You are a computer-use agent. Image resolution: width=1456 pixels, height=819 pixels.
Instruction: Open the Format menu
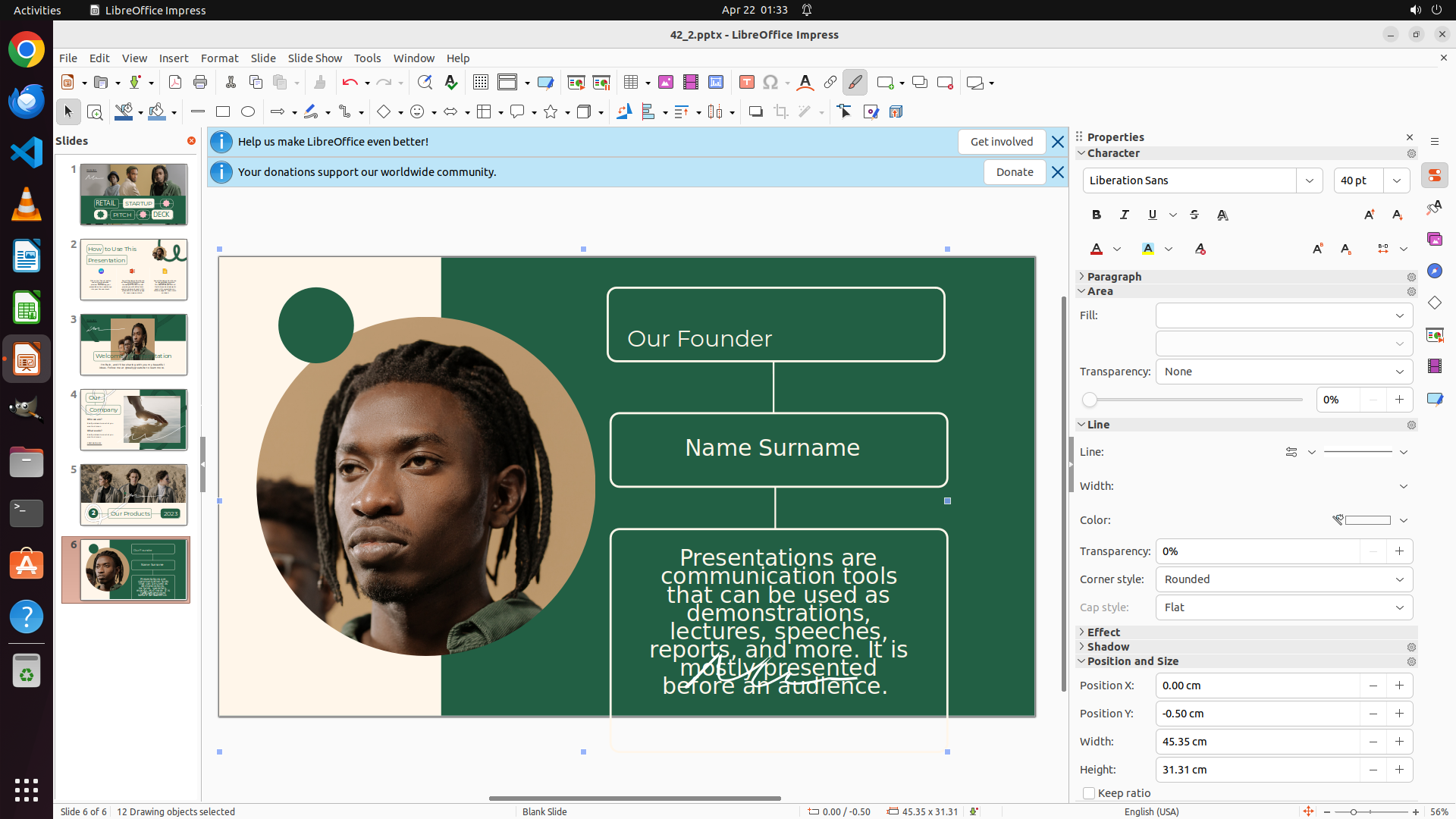coord(219,58)
